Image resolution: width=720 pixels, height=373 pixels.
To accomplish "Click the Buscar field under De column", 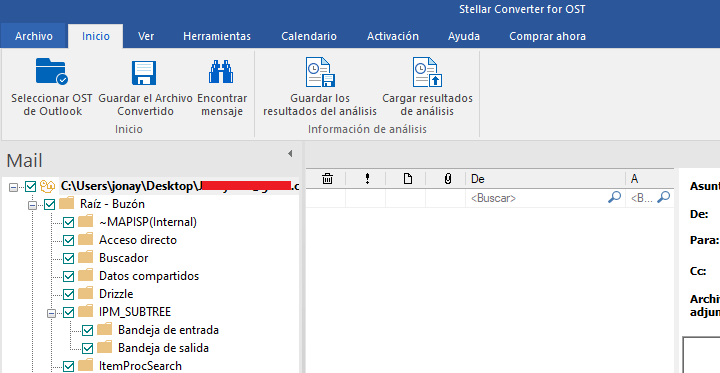I will coord(545,198).
